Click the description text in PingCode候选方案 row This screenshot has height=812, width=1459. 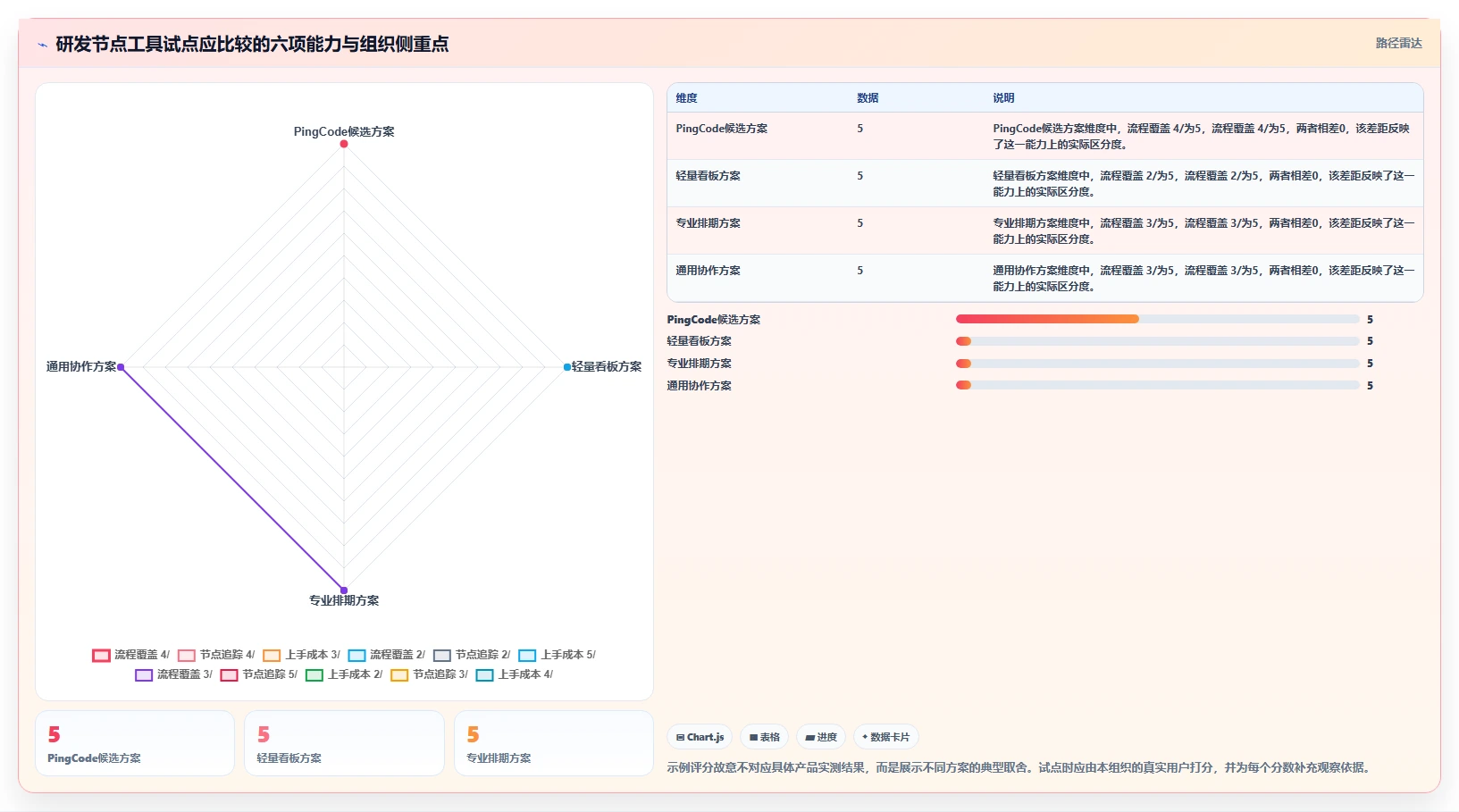pos(1202,137)
